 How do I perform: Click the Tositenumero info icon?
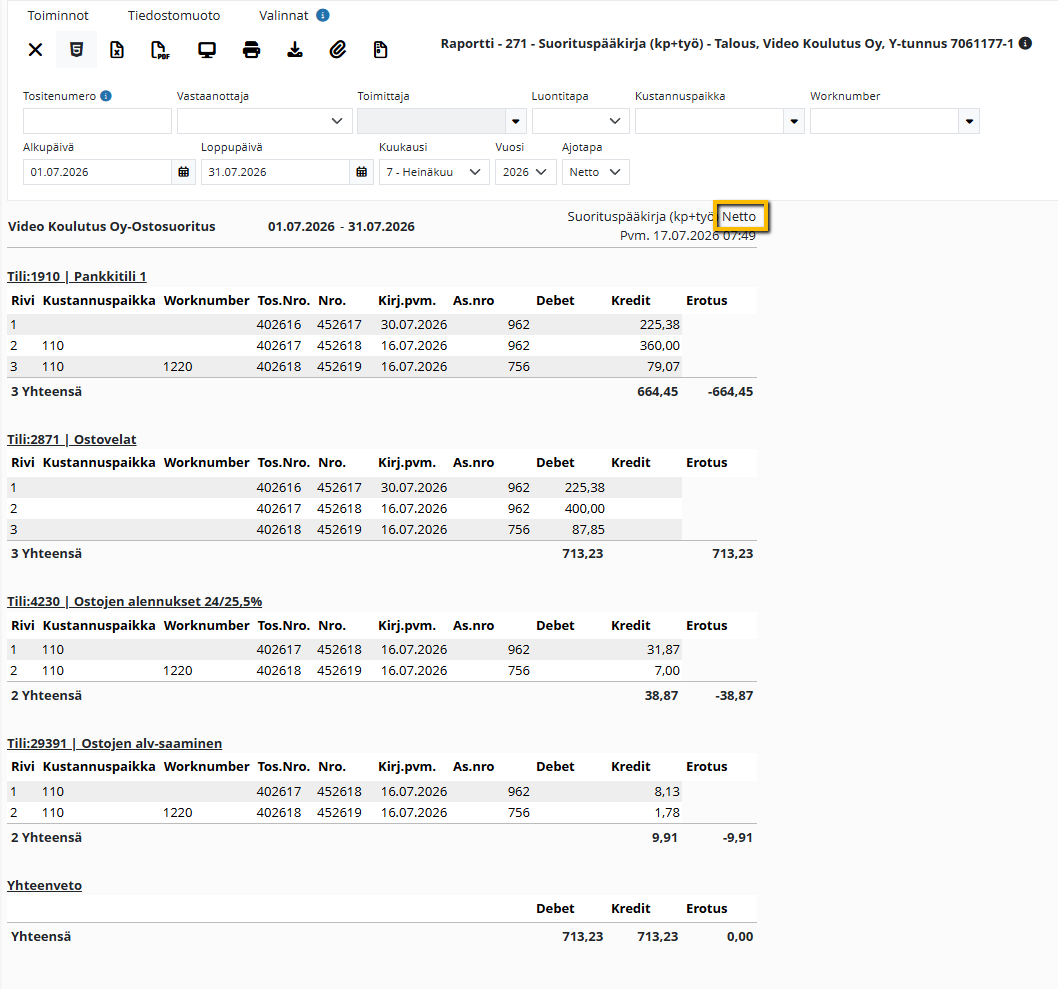tap(106, 96)
